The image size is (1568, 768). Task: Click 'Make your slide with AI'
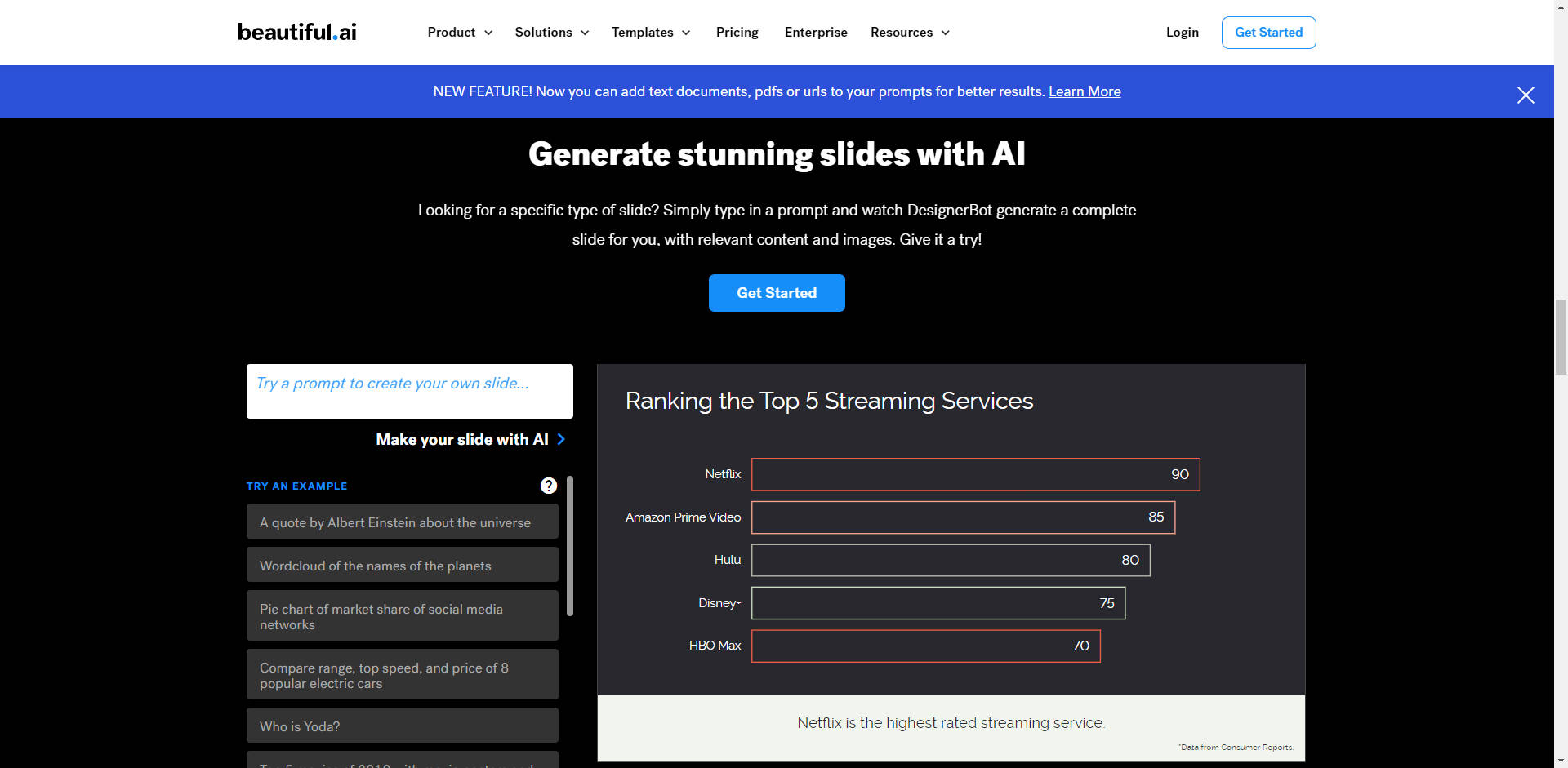(461, 439)
